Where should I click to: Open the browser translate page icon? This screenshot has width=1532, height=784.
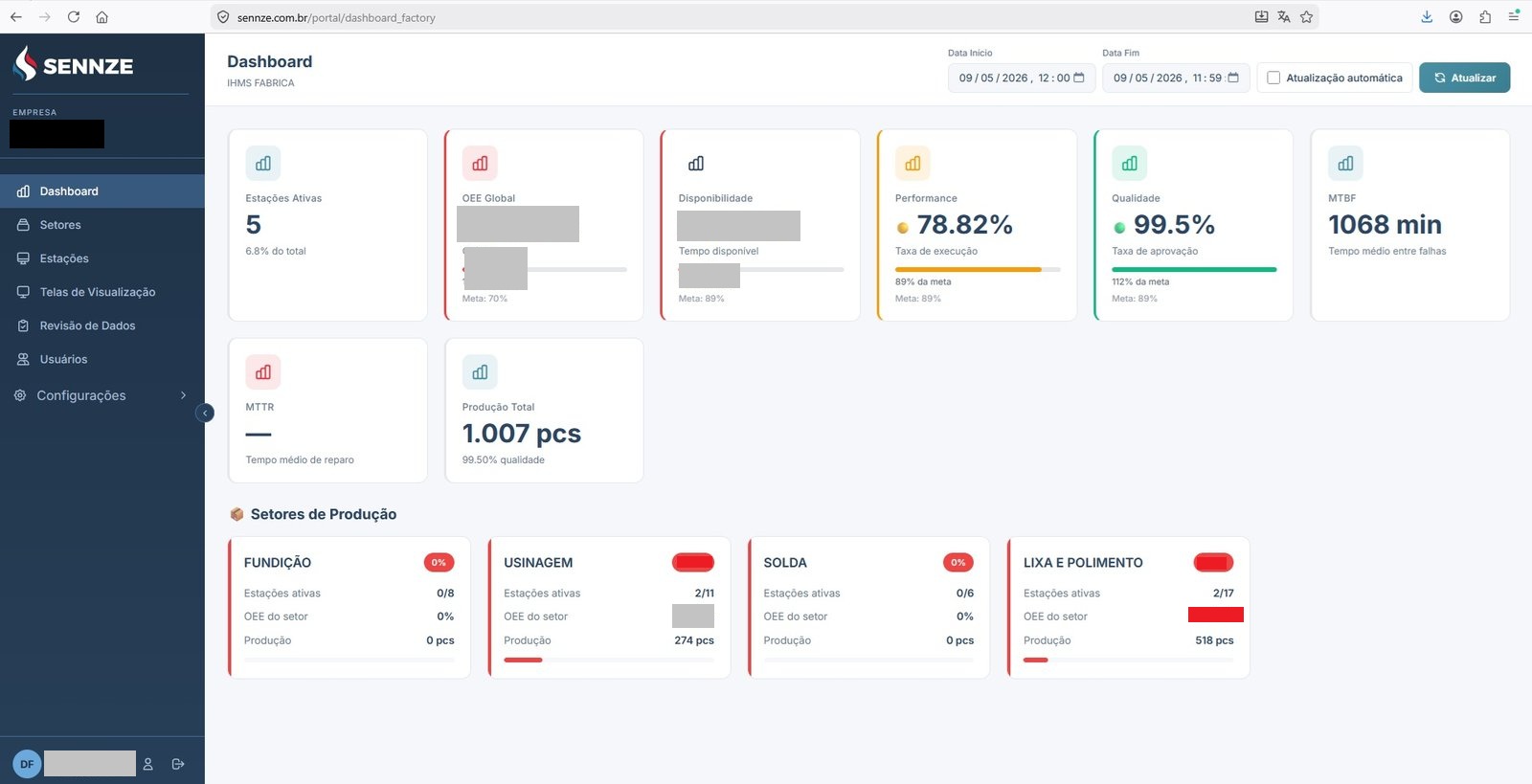pos(1284,17)
